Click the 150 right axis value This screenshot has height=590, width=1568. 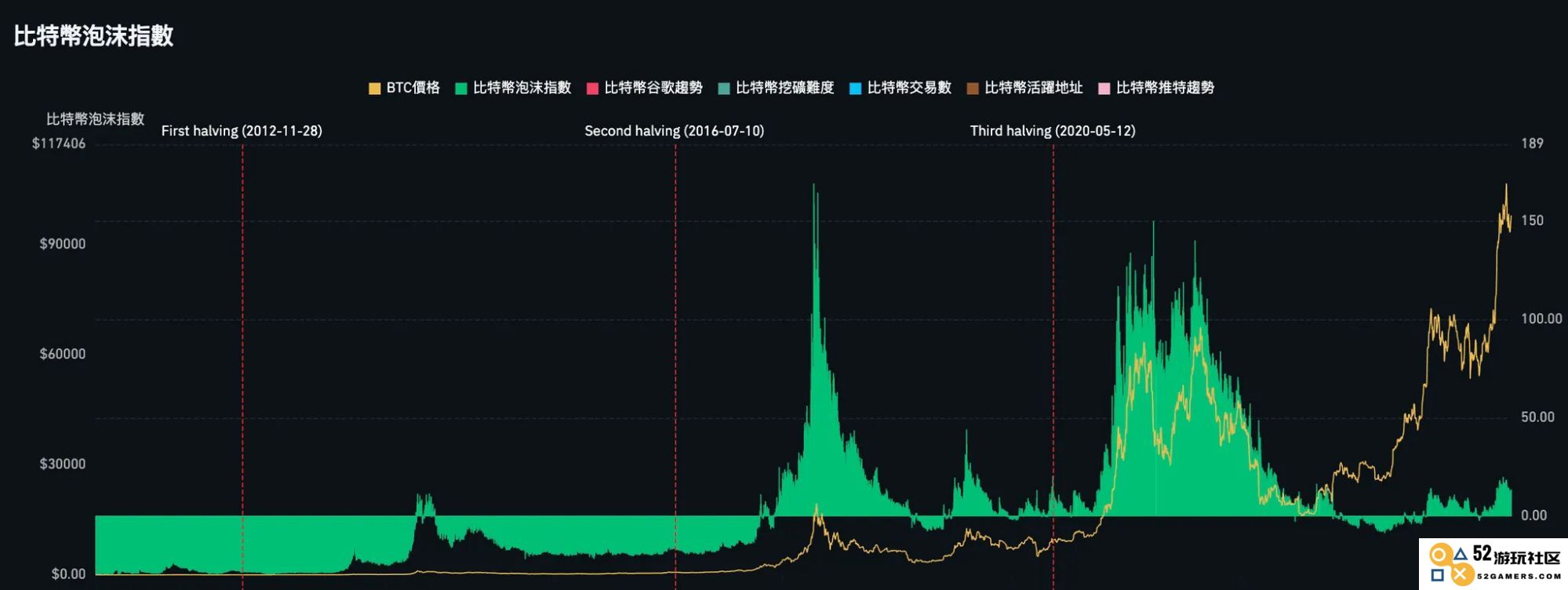point(1532,220)
